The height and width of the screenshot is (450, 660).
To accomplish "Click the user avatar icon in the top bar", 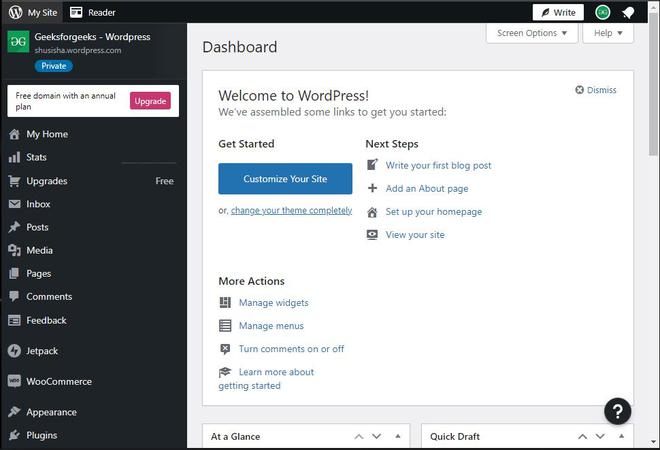I will click(x=603, y=12).
